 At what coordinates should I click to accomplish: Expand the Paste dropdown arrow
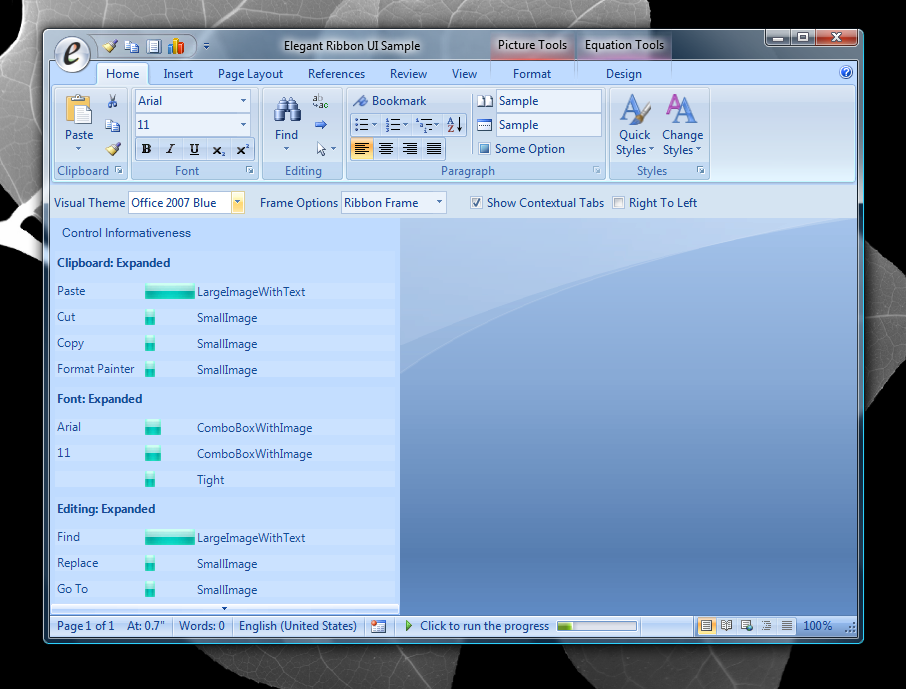[x=79, y=149]
